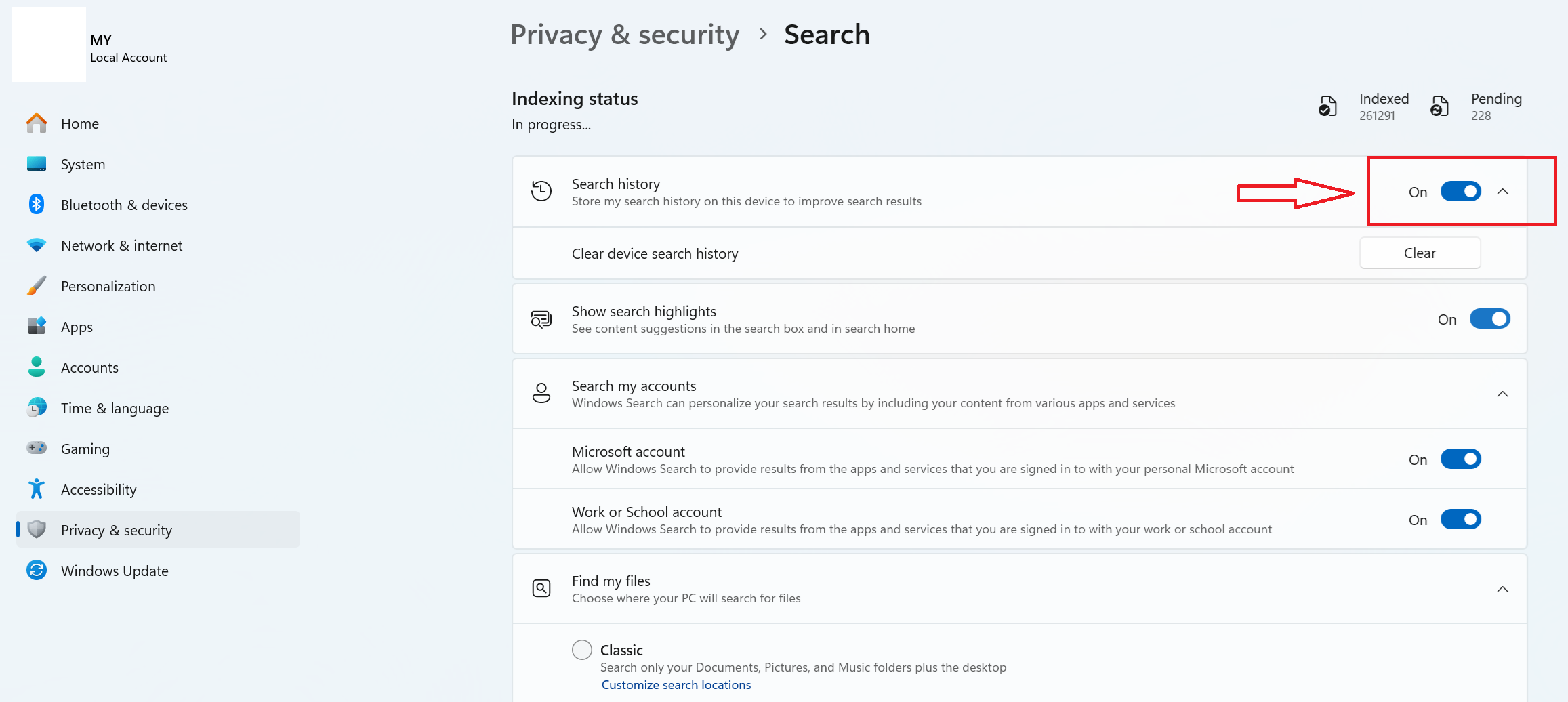Go to the Apps settings page
The height and width of the screenshot is (702, 1568).
pos(77,327)
